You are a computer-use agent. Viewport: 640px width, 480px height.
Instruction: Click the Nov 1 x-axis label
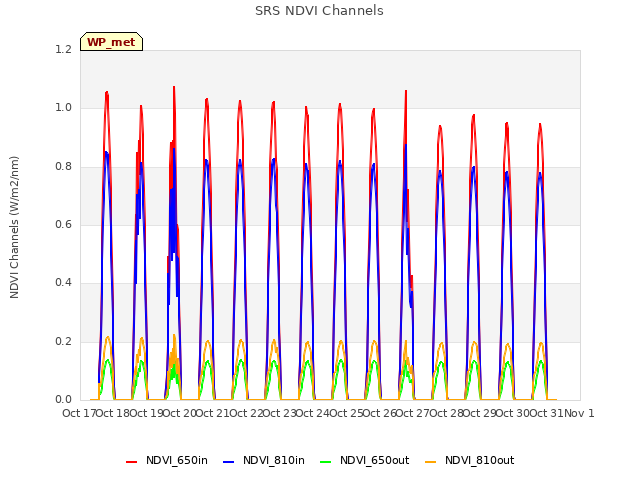pyautogui.click(x=579, y=413)
